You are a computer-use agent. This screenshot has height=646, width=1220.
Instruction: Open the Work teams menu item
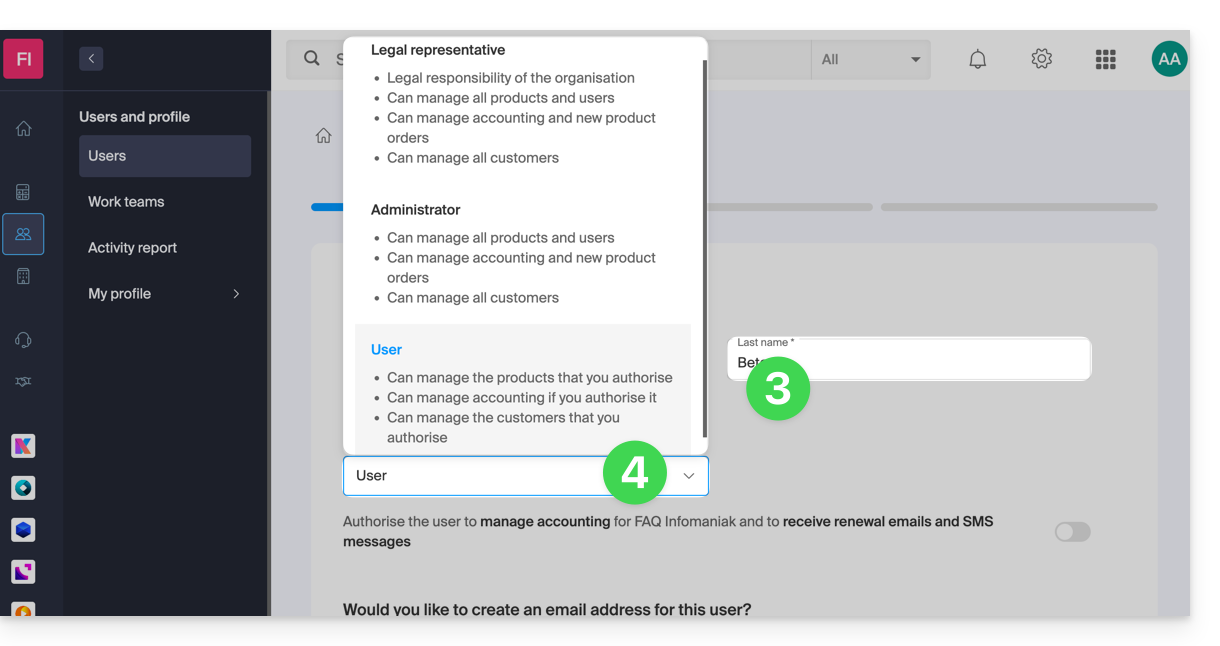[x=126, y=202]
